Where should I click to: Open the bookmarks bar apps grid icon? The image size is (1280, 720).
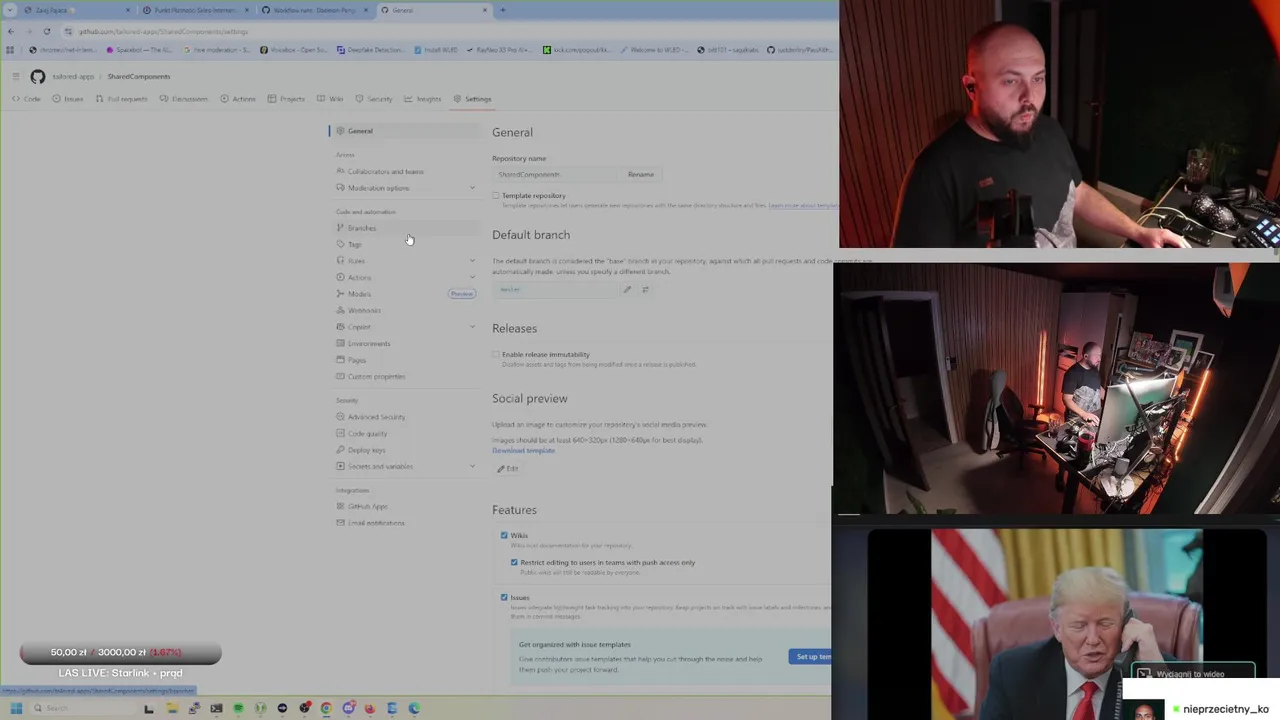tap(11, 49)
